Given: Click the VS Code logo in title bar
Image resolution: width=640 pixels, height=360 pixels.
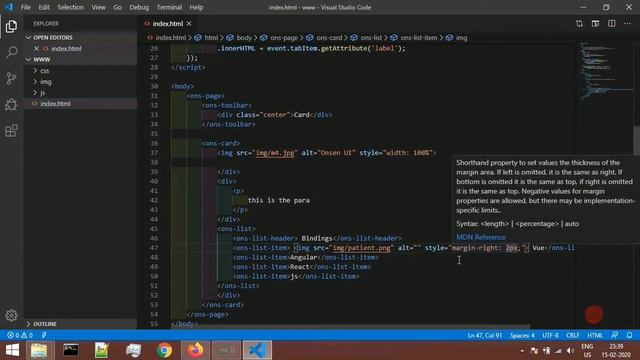Looking at the screenshot, I should [x=9, y=7].
